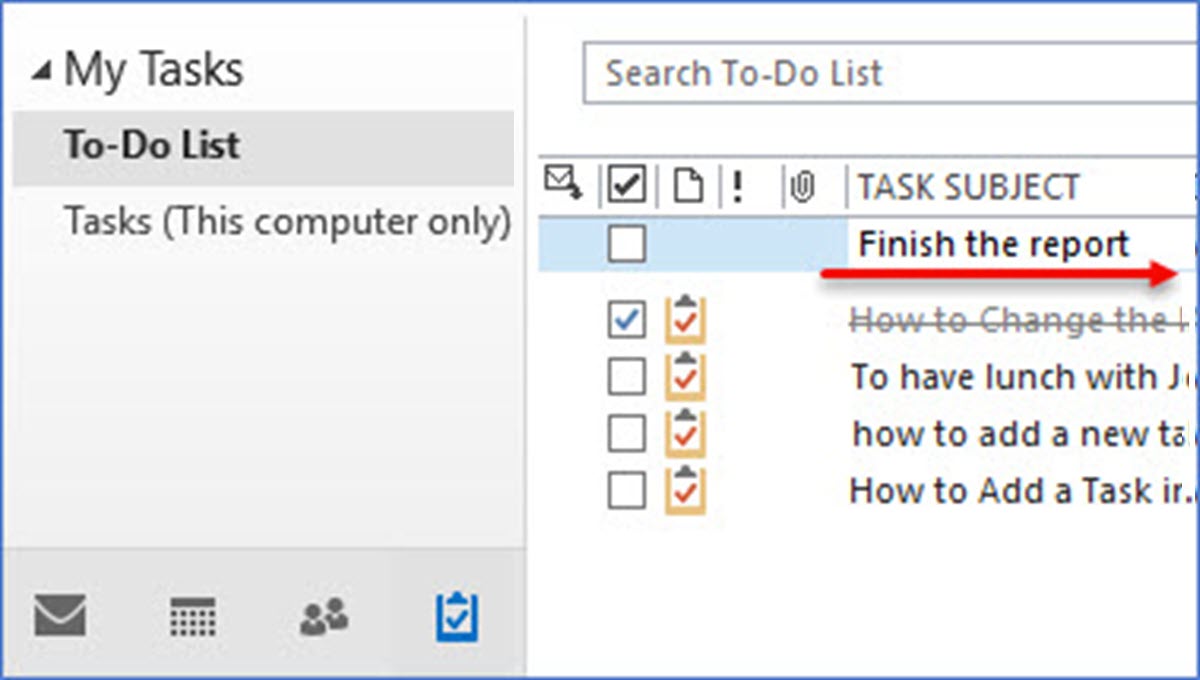Image resolution: width=1200 pixels, height=680 pixels.
Task: Click the clipboard icon beside 'To have lunch'
Action: coord(686,377)
